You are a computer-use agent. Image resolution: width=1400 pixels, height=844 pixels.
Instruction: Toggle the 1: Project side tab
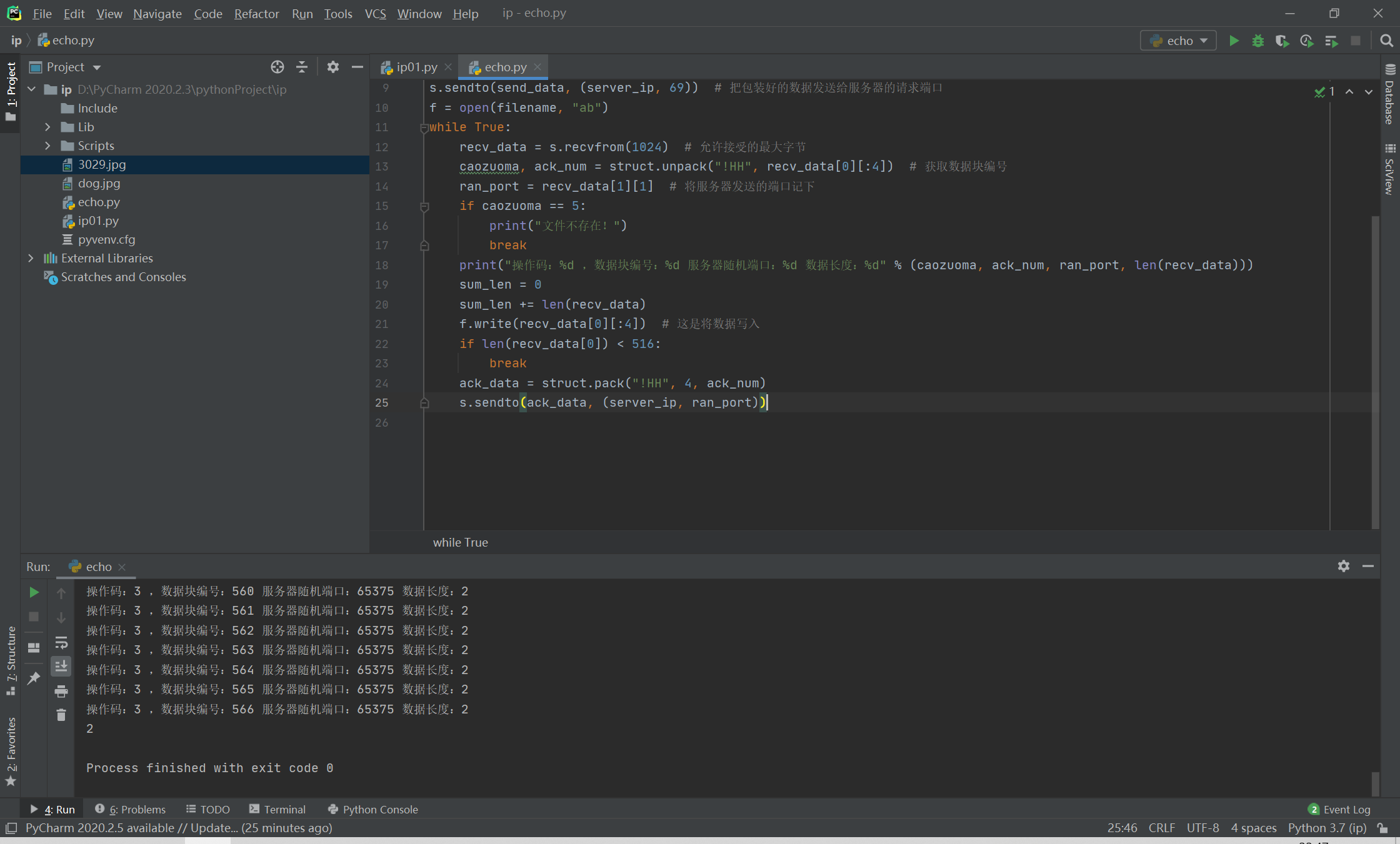pos(11,92)
